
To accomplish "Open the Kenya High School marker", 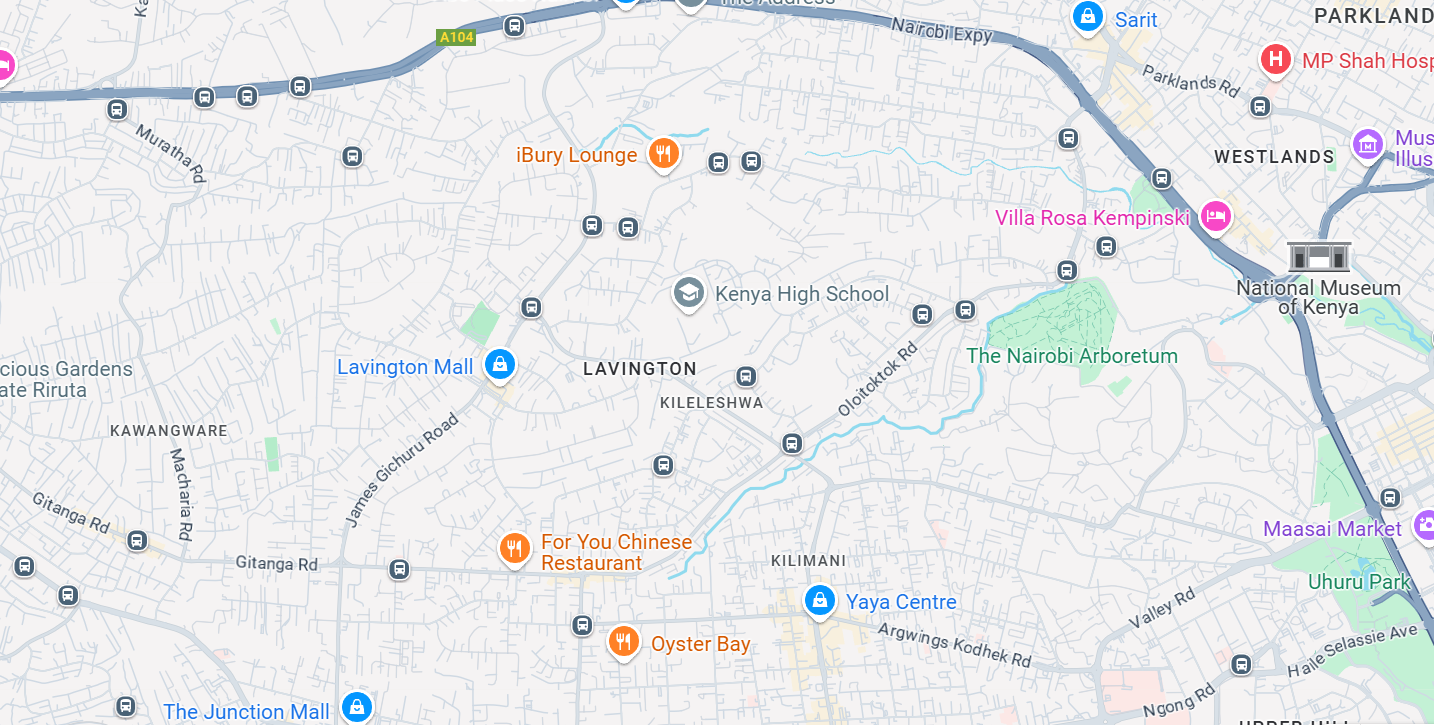I will tap(688, 294).
